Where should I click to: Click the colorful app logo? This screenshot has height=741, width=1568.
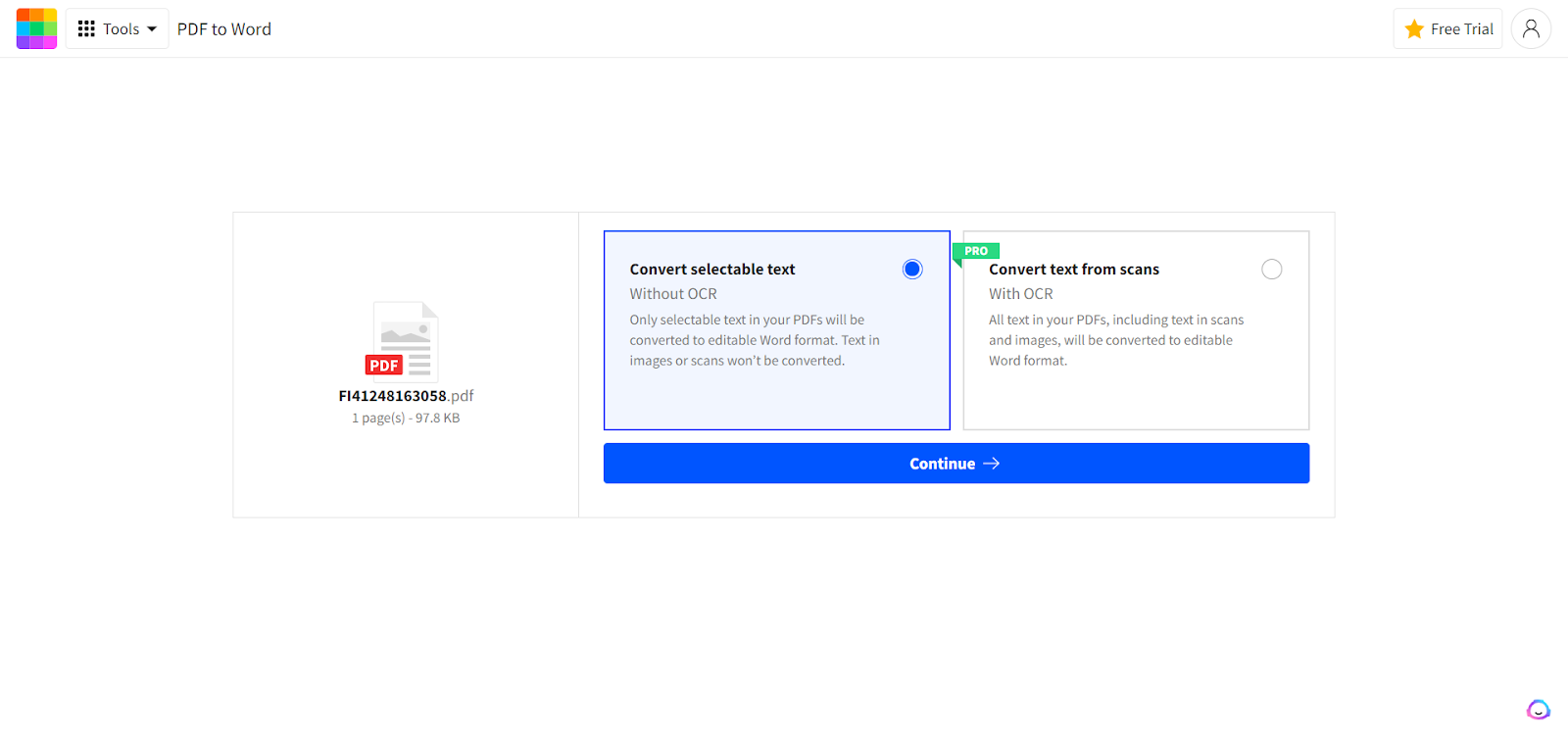tap(36, 28)
